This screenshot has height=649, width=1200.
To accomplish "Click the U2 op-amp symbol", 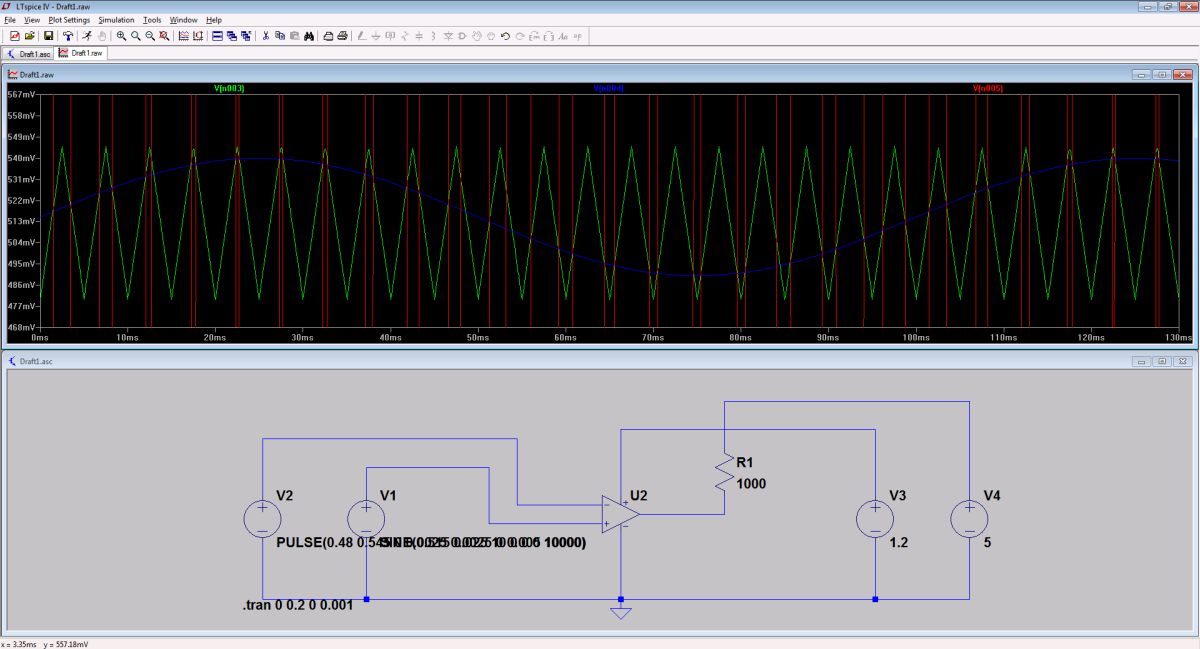I will (x=620, y=512).
